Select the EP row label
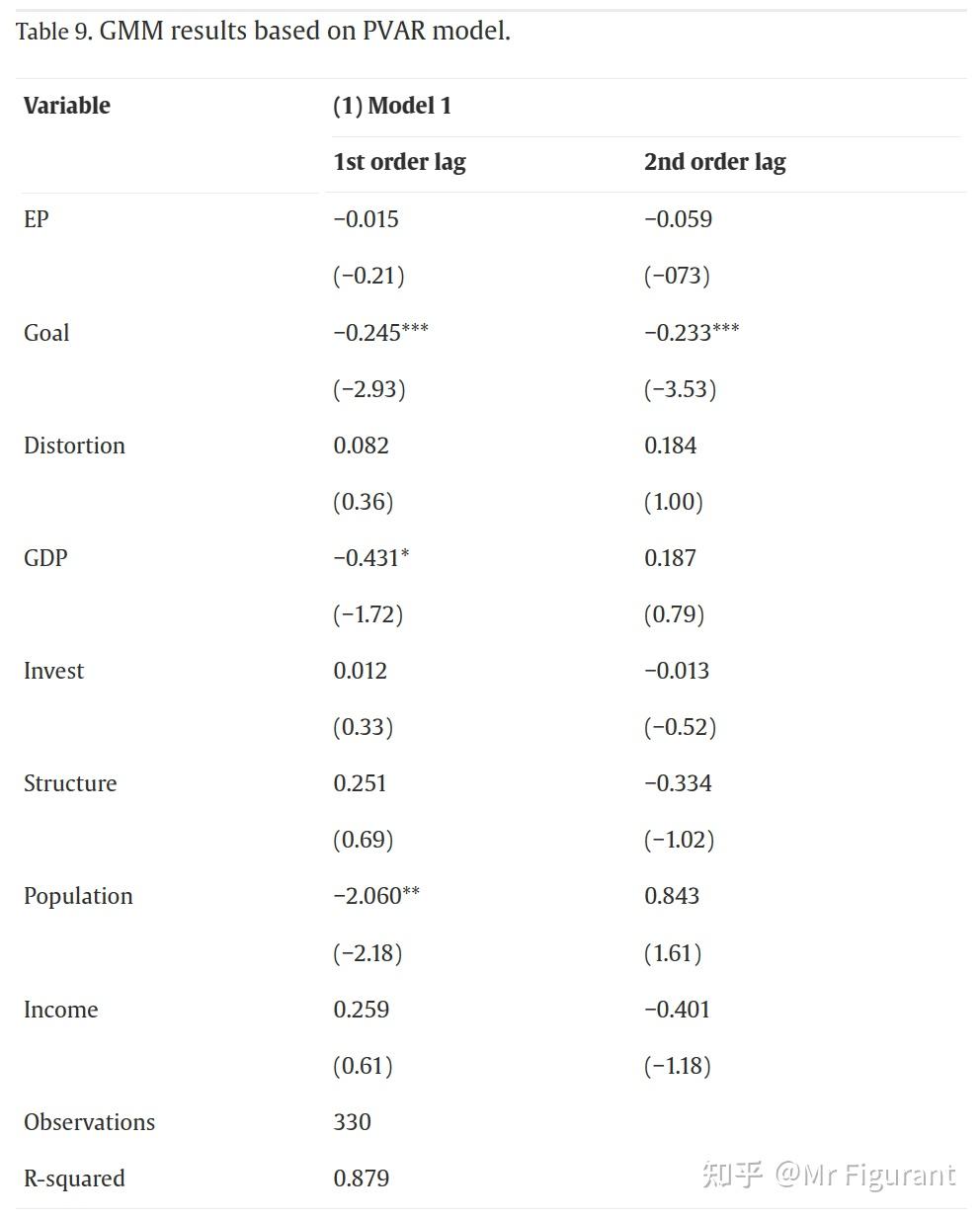 tap(37, 219)
